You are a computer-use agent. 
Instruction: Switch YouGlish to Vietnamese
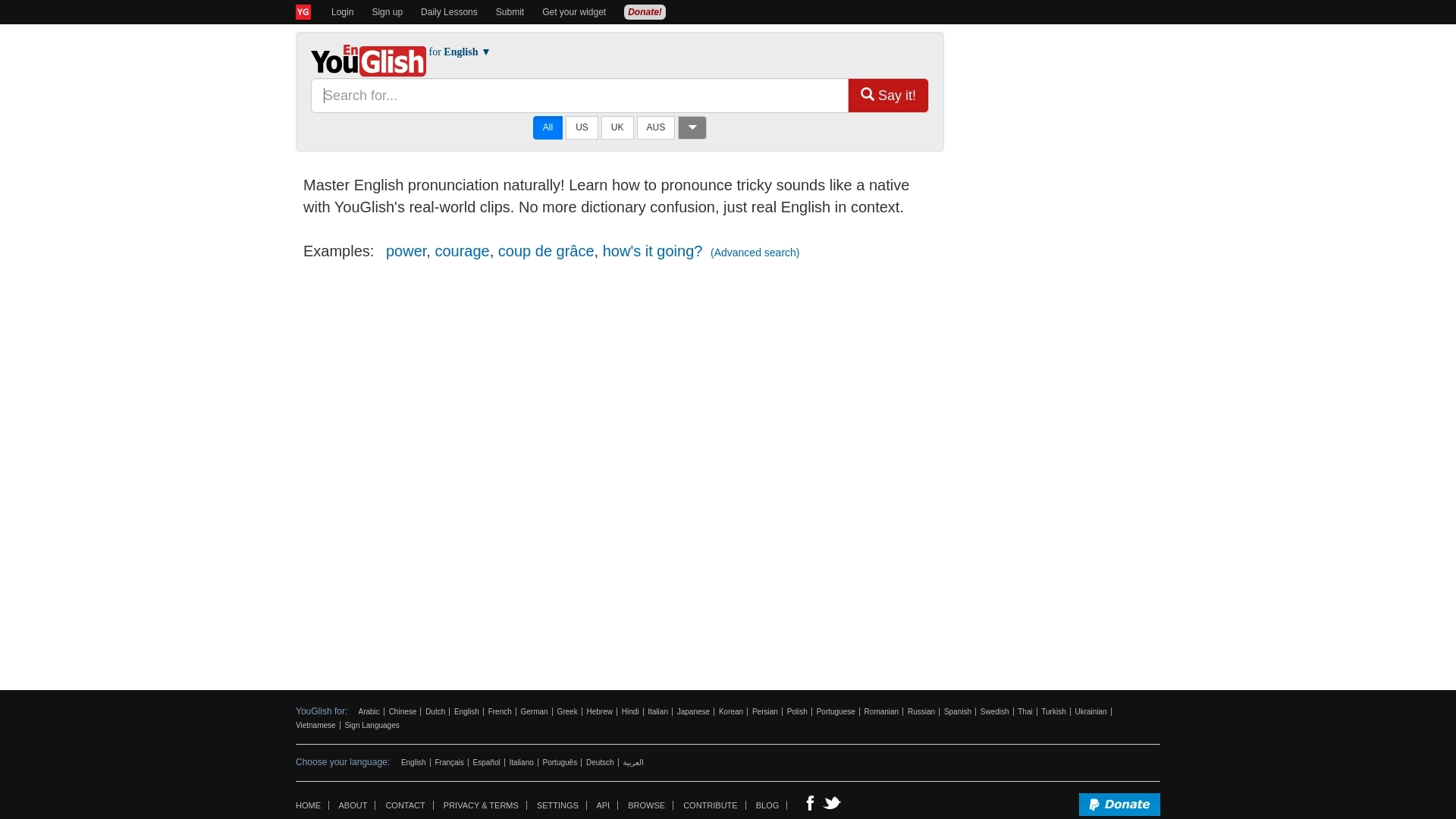[315, 726]
